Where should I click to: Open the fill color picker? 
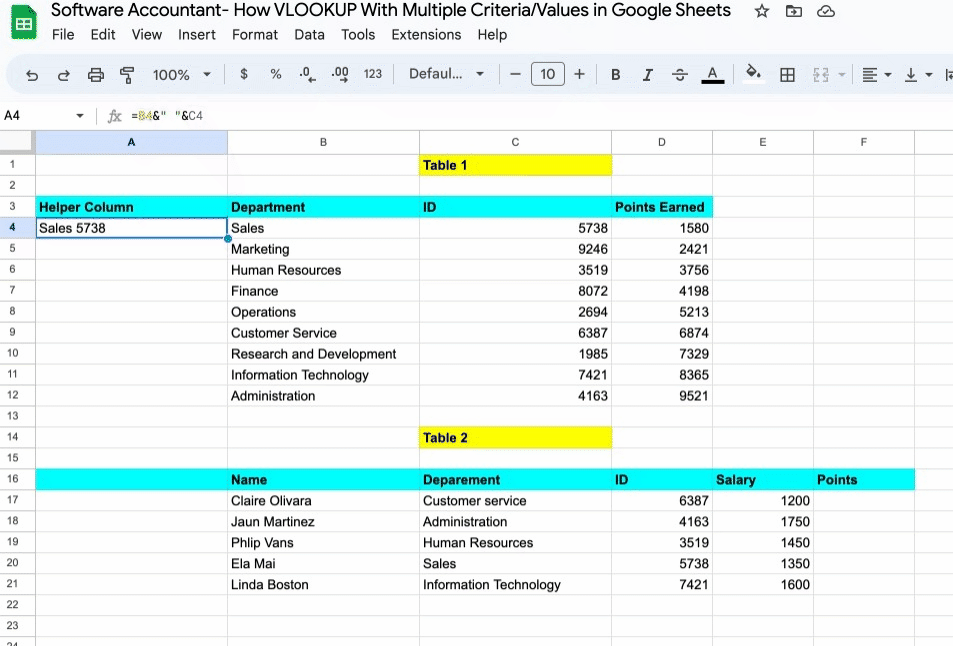pyautogui.click(x=753, y=74)
